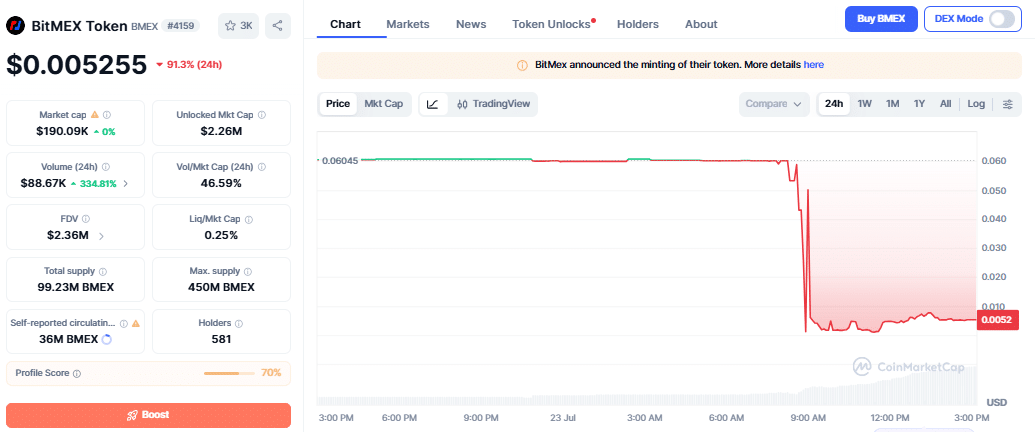
Task: Click the #4159 rank badge
Action: (180, 26)
